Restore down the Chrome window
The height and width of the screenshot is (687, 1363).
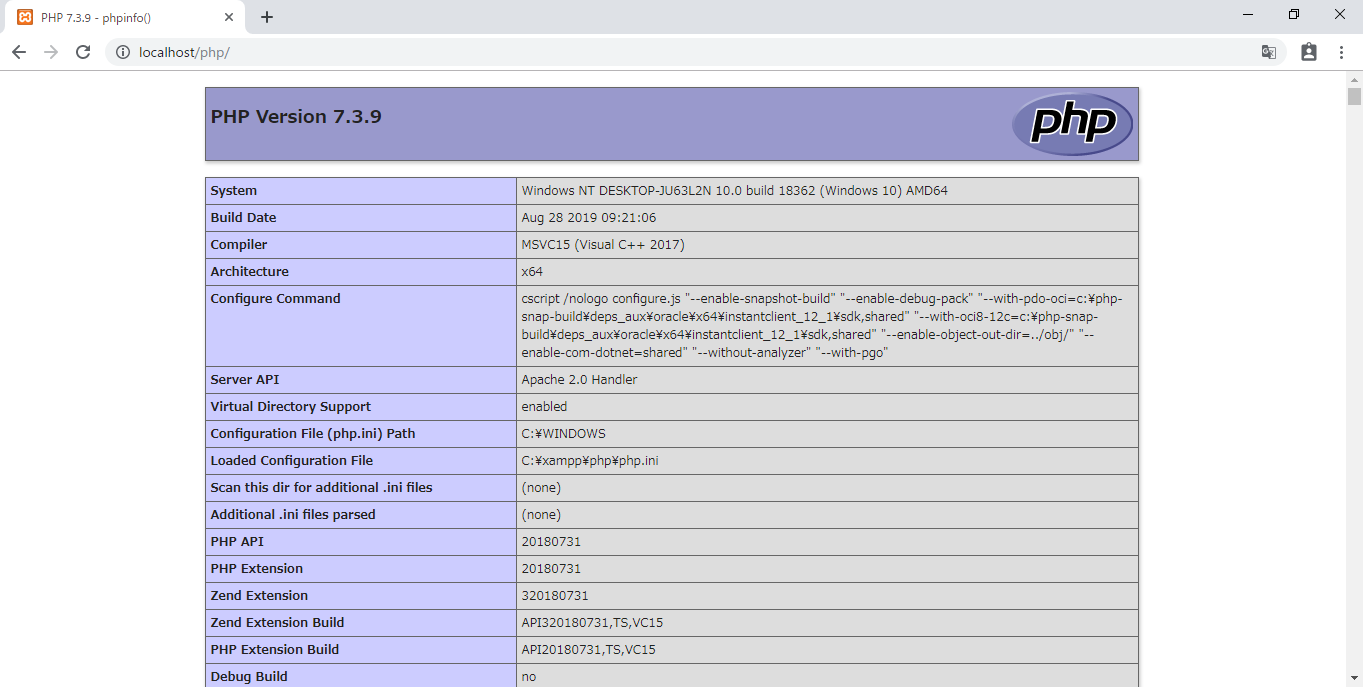1293,14
